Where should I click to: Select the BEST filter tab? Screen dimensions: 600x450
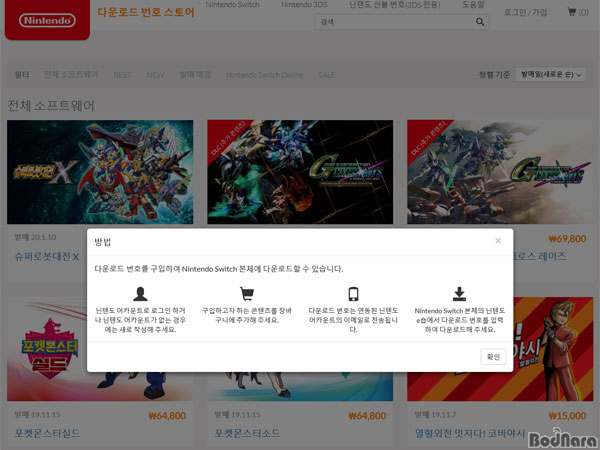[122, 75]
